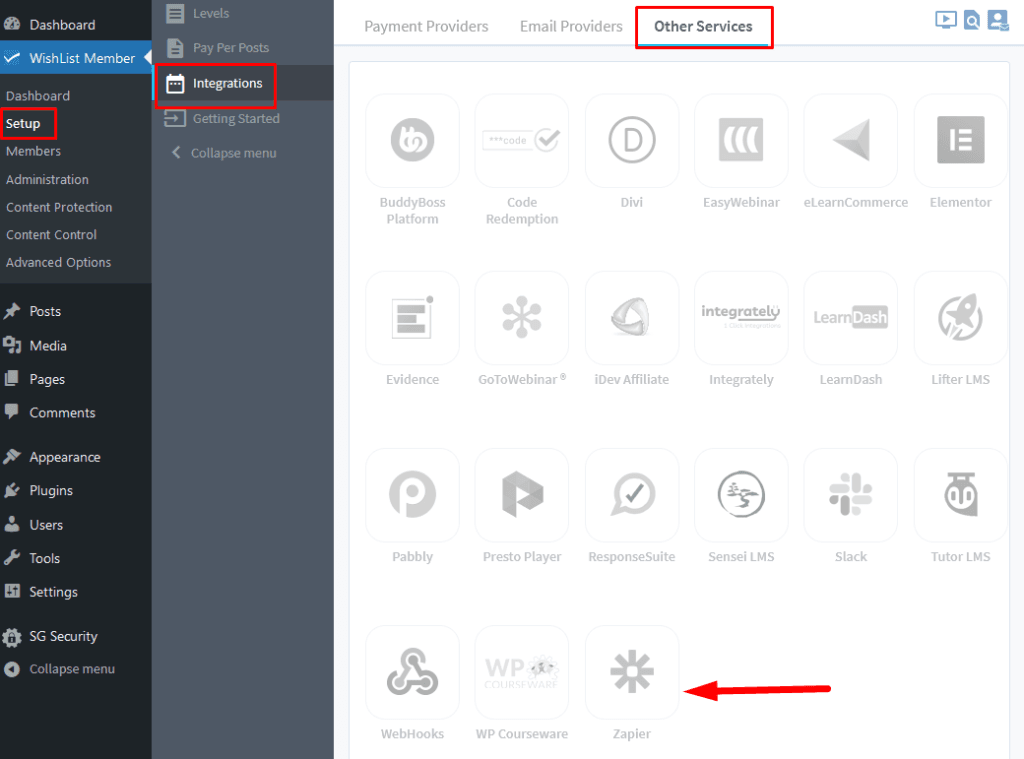Select the Divi integration icon
This screenshot has height=759, width=1024.
632,140
